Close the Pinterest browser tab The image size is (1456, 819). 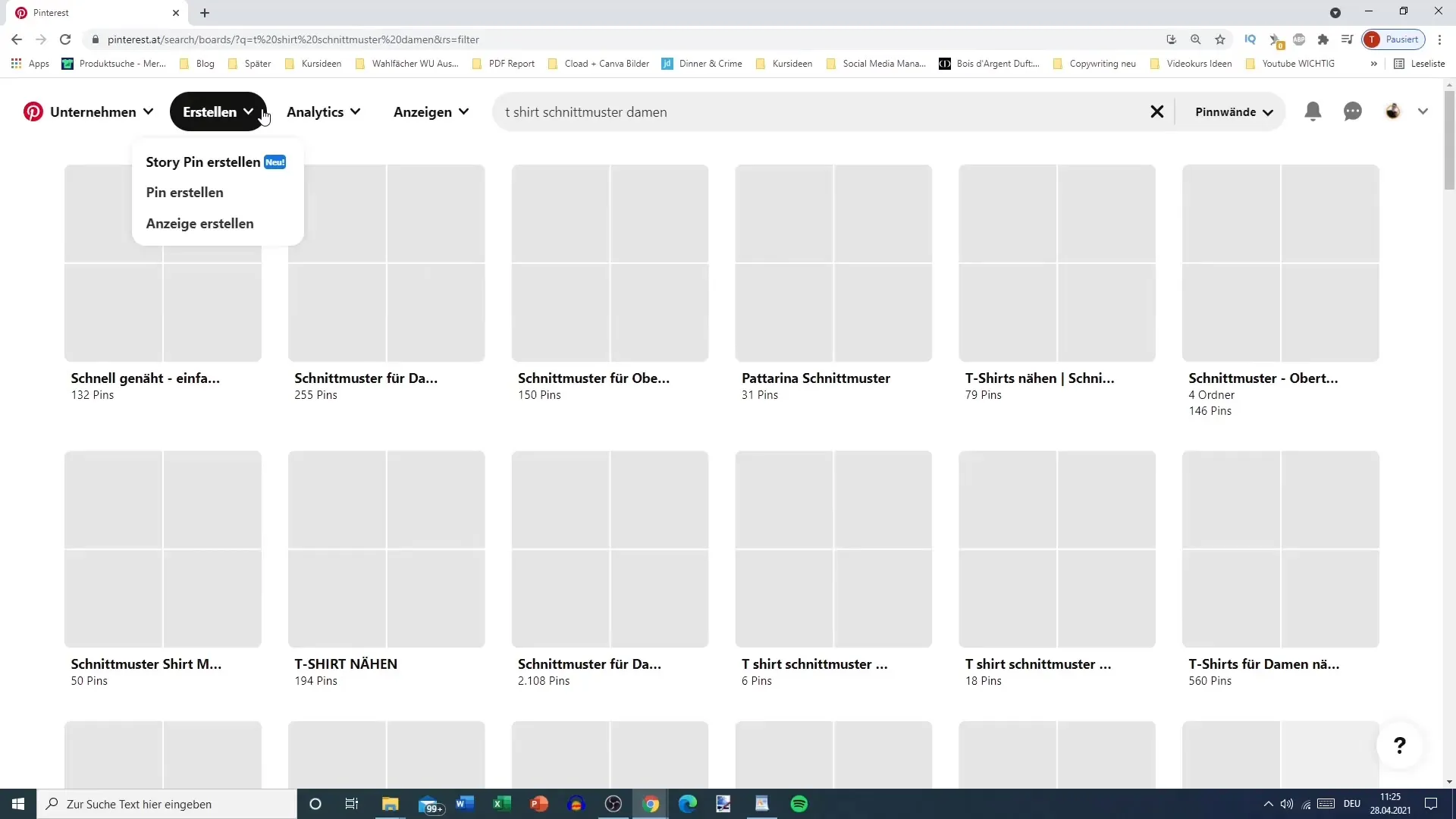tap(176, 13)
